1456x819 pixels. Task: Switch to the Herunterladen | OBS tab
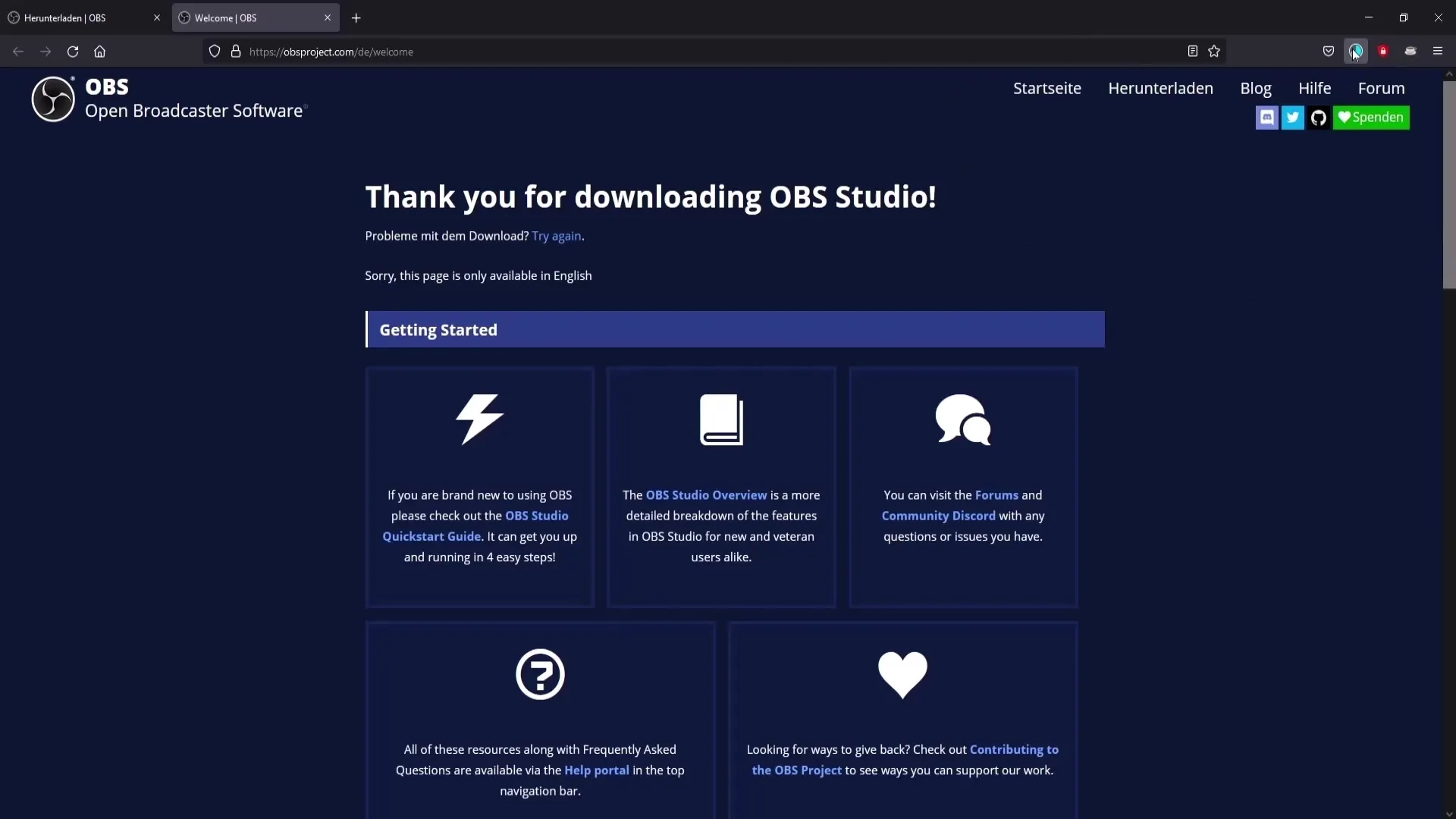point(83,18)
